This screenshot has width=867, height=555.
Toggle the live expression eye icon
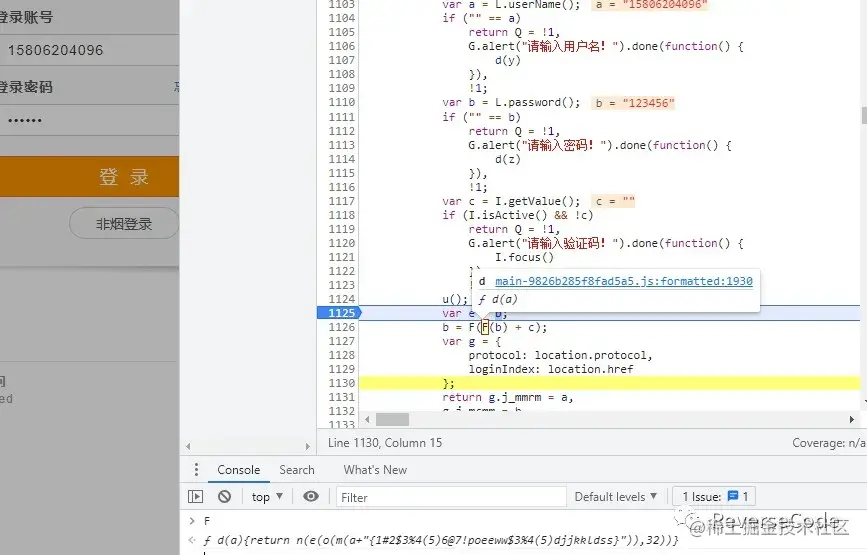click(x=311, y=496)
